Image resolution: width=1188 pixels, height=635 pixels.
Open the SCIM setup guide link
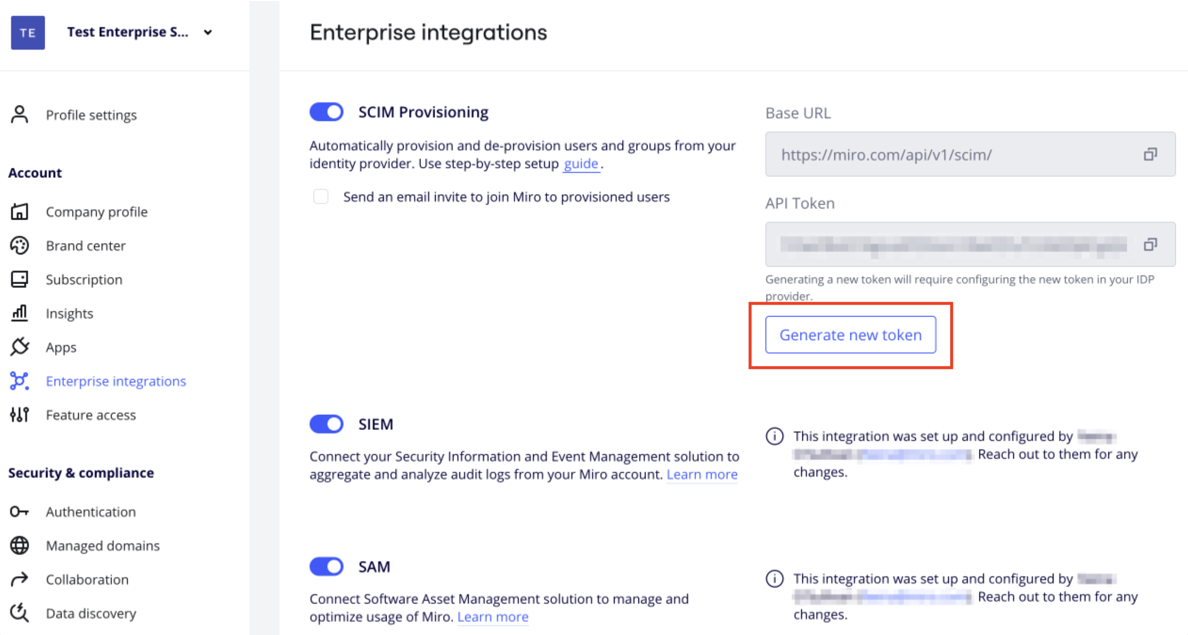coord(581,164)
